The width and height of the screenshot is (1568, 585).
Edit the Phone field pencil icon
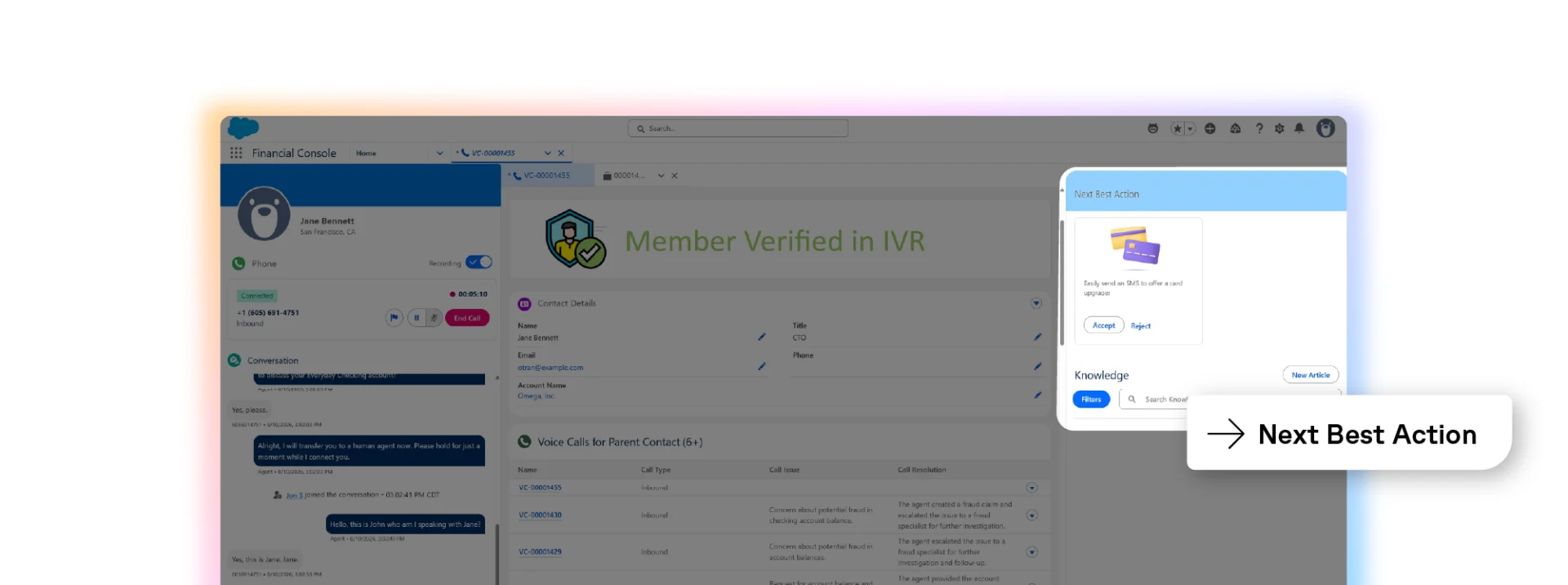[1037, 366]
